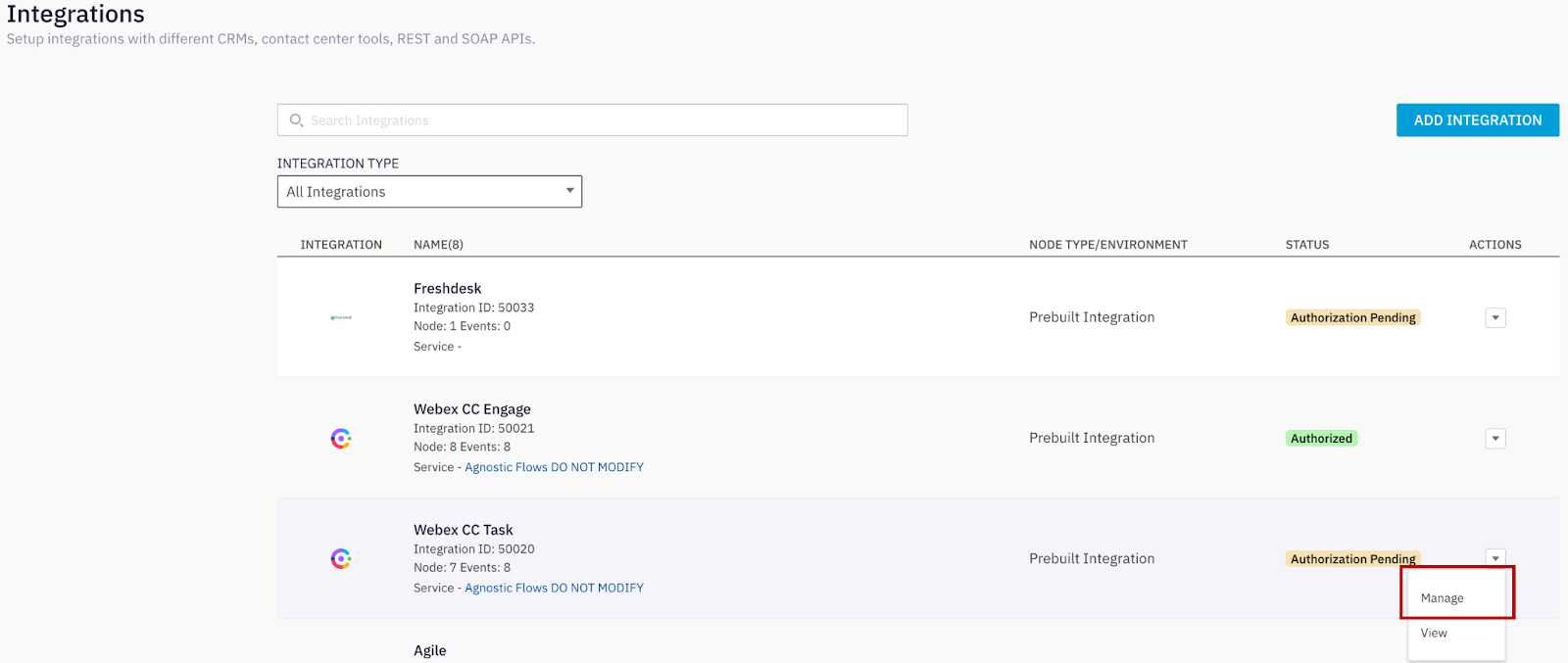Click the Freshdesk integration name
This screenshot has height=663, width=1568.
(x=447, y=289)
